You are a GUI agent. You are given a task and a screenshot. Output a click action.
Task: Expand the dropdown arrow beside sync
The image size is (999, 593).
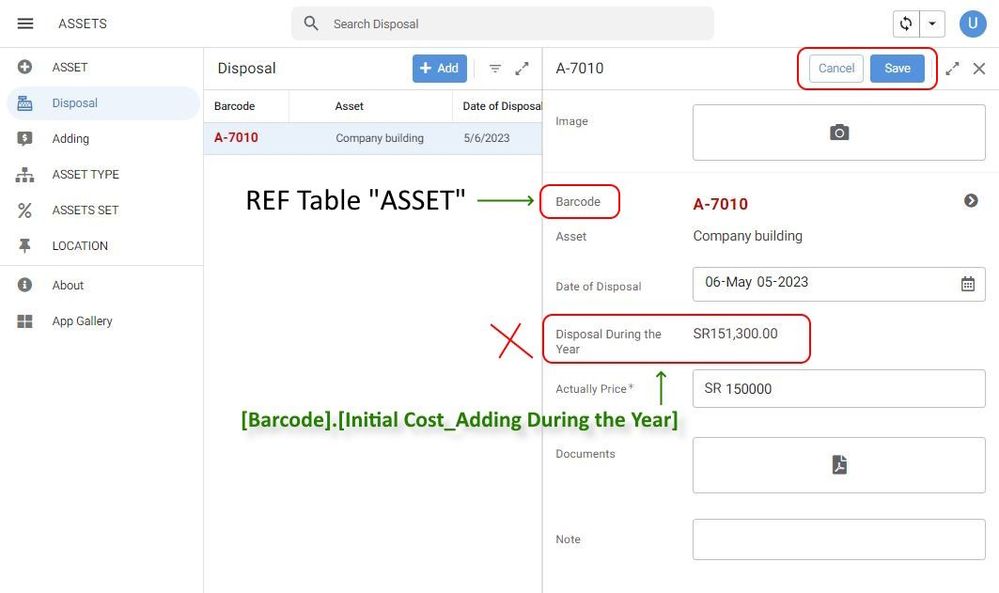tap(932, 24)
